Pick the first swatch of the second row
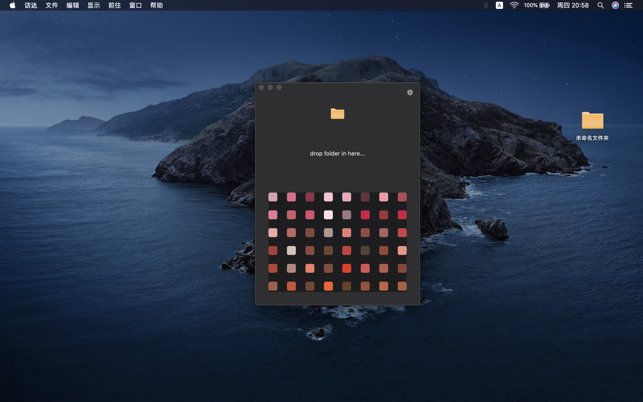Screen dimensions: 643x402 click(273, 215)
